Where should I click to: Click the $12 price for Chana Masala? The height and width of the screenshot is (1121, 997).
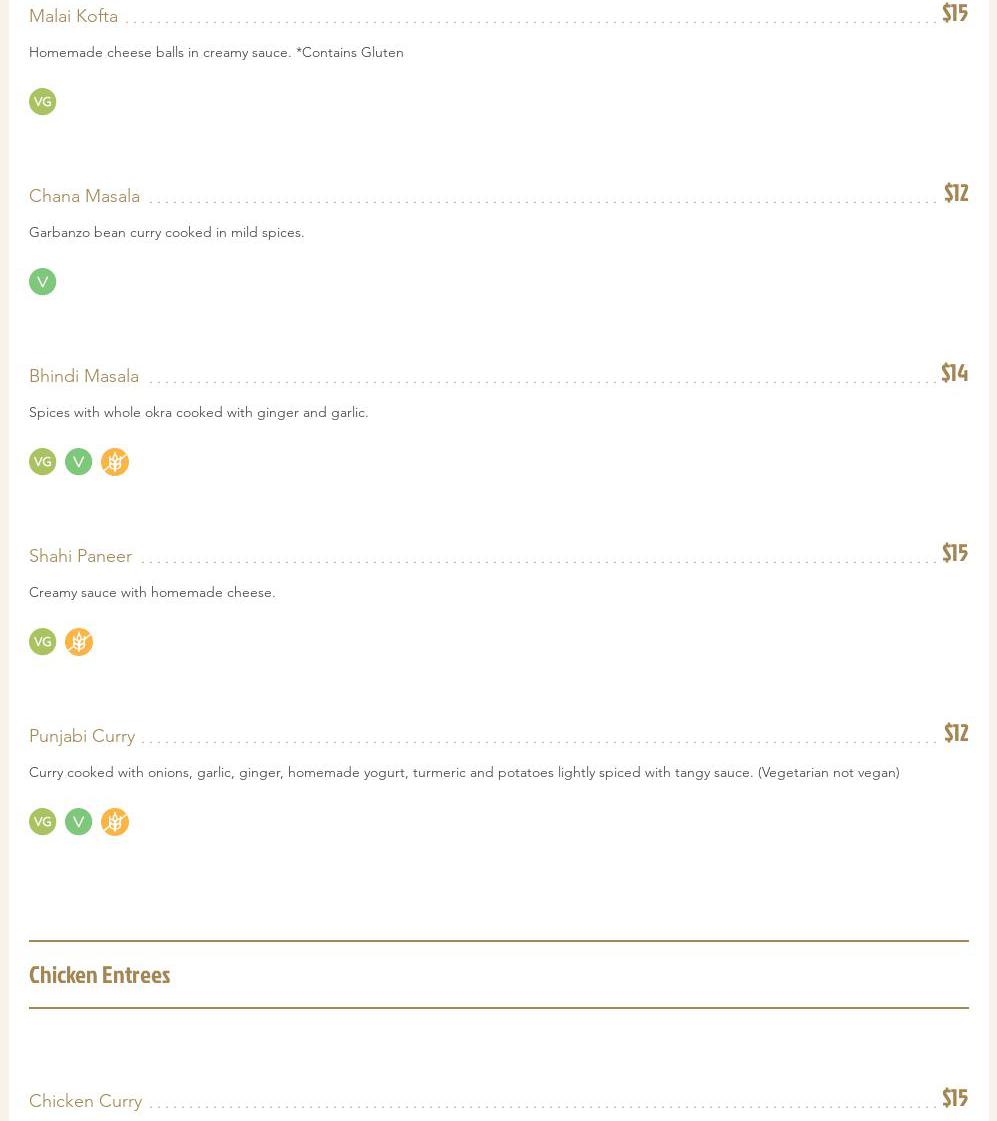[955, 193]
